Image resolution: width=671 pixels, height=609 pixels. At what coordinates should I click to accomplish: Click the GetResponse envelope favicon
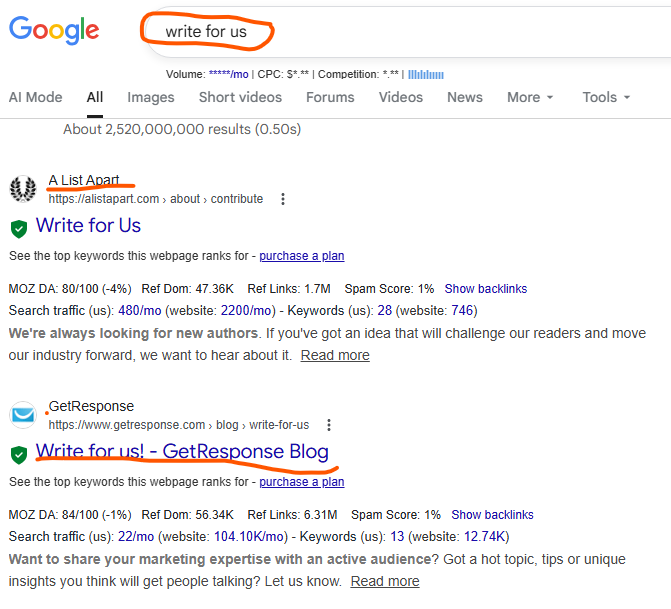23,415
